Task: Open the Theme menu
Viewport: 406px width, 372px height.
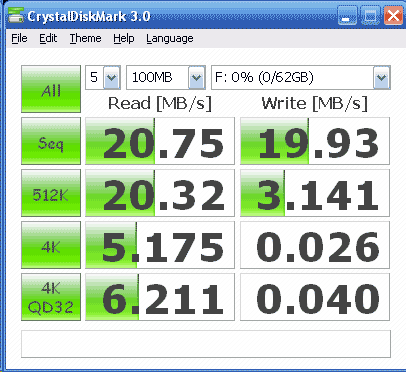Action: (x=85, y=38)
